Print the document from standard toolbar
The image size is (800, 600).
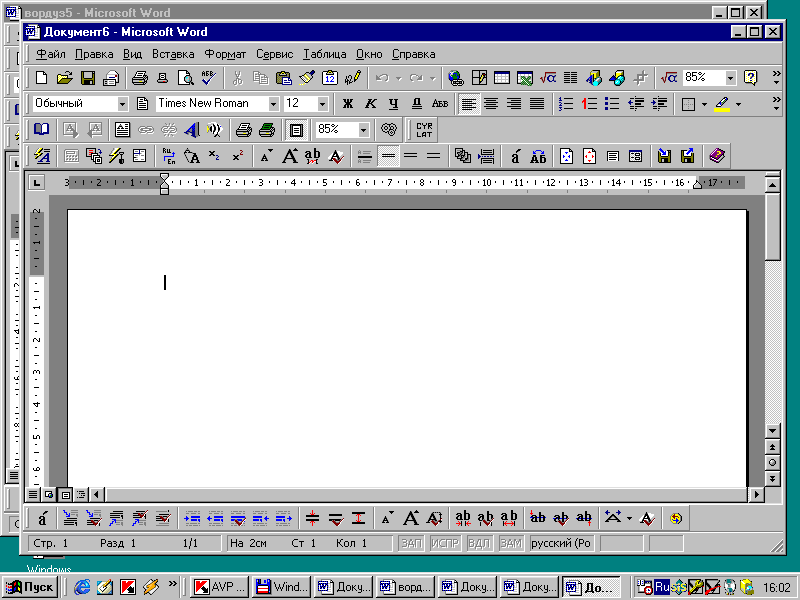140,78
